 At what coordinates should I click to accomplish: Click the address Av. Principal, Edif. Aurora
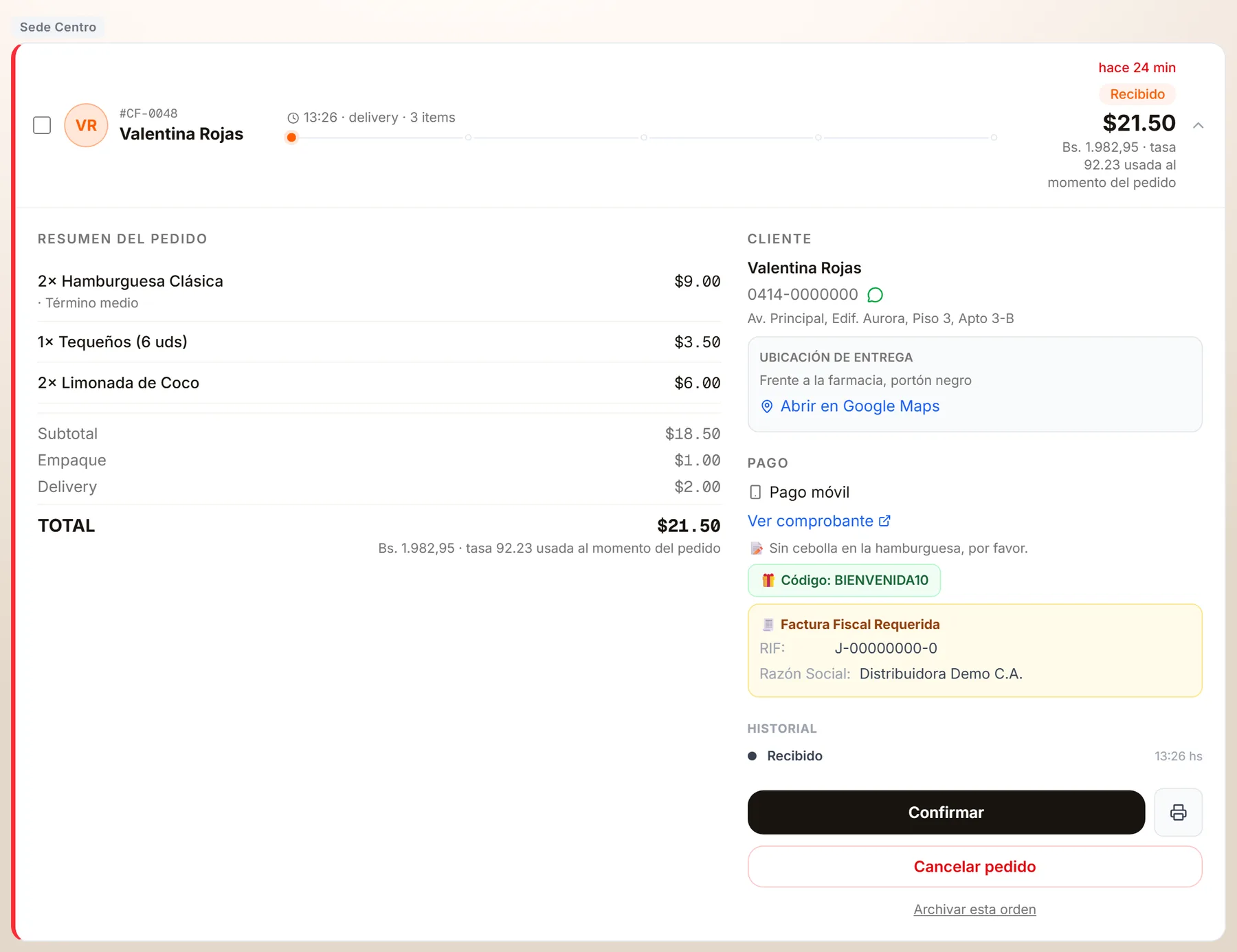click(880, 318)
